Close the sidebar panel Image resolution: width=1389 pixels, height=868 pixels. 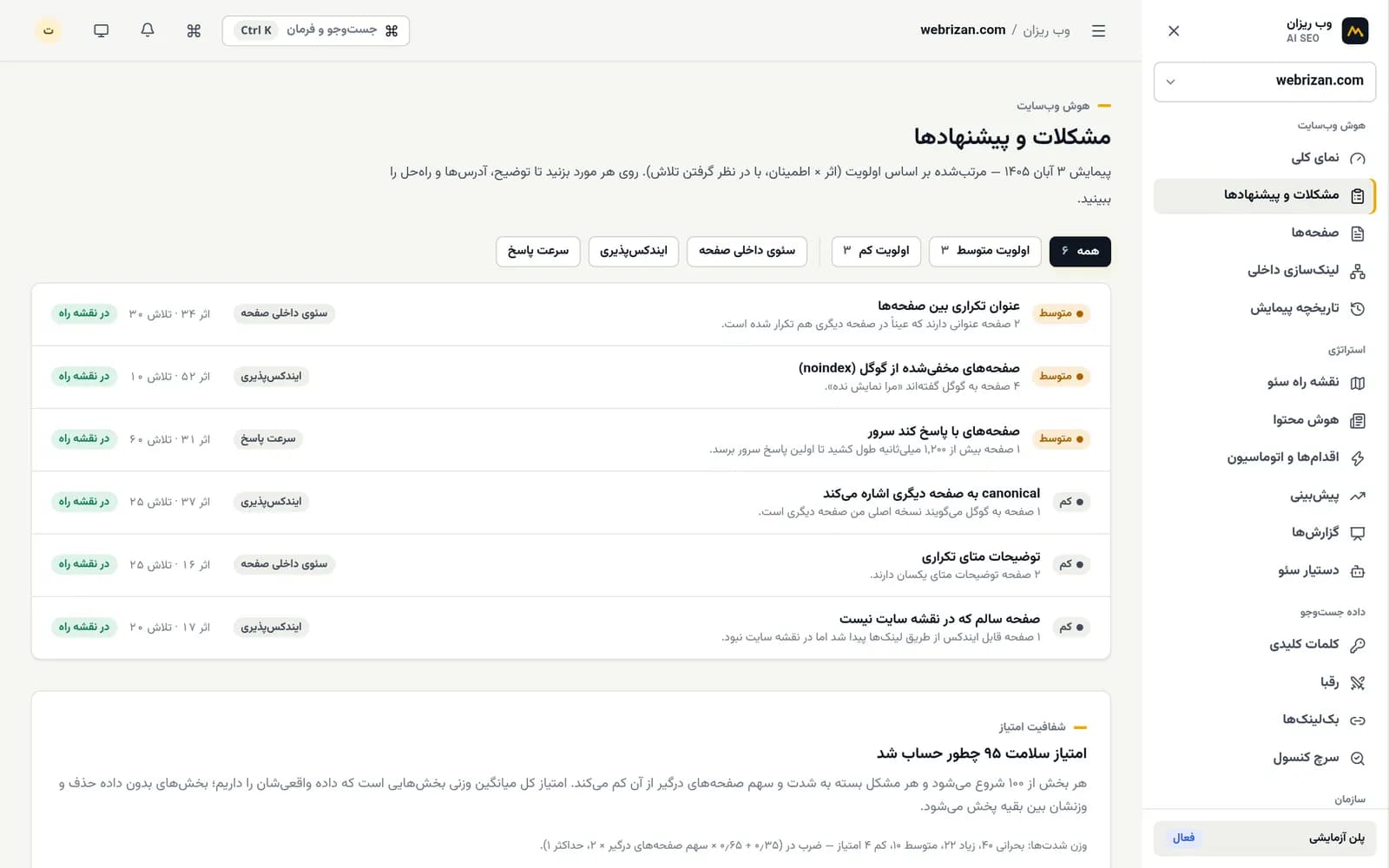point(1174,30)
